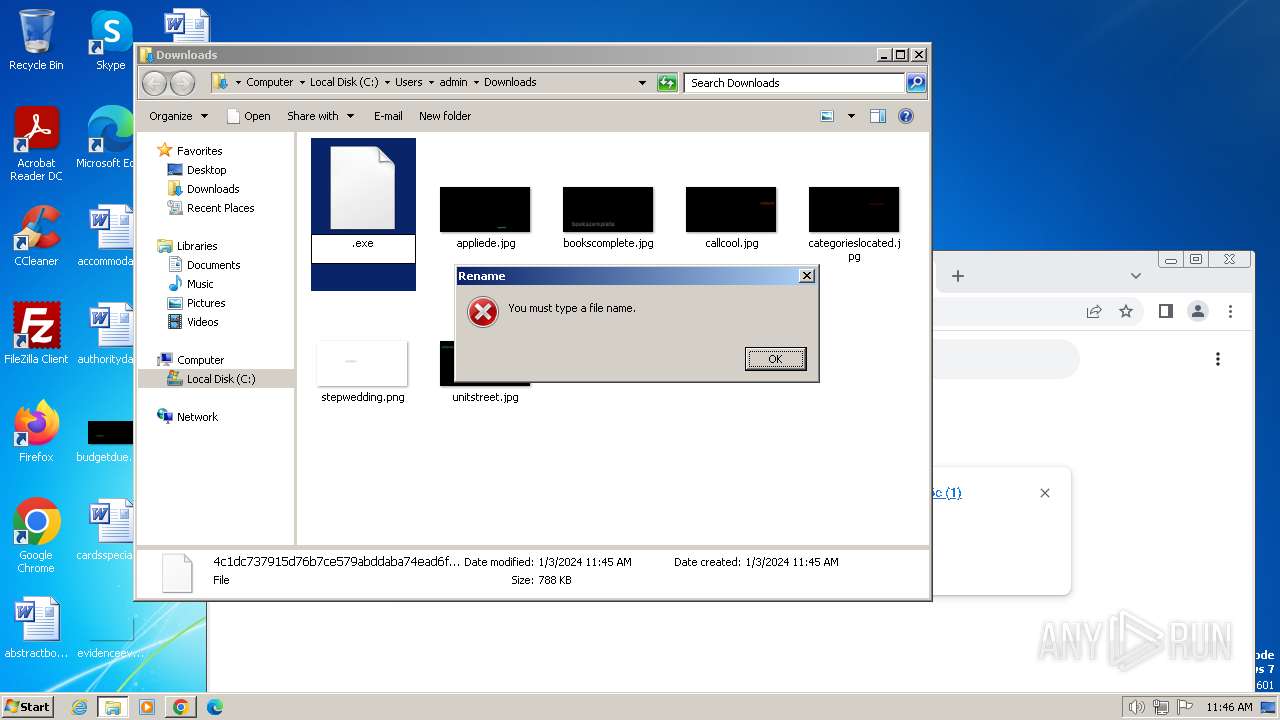The height and width of the screenshot is (720, 1280).
Task: Click the .exe rename text box
Action: click(363, 248)
